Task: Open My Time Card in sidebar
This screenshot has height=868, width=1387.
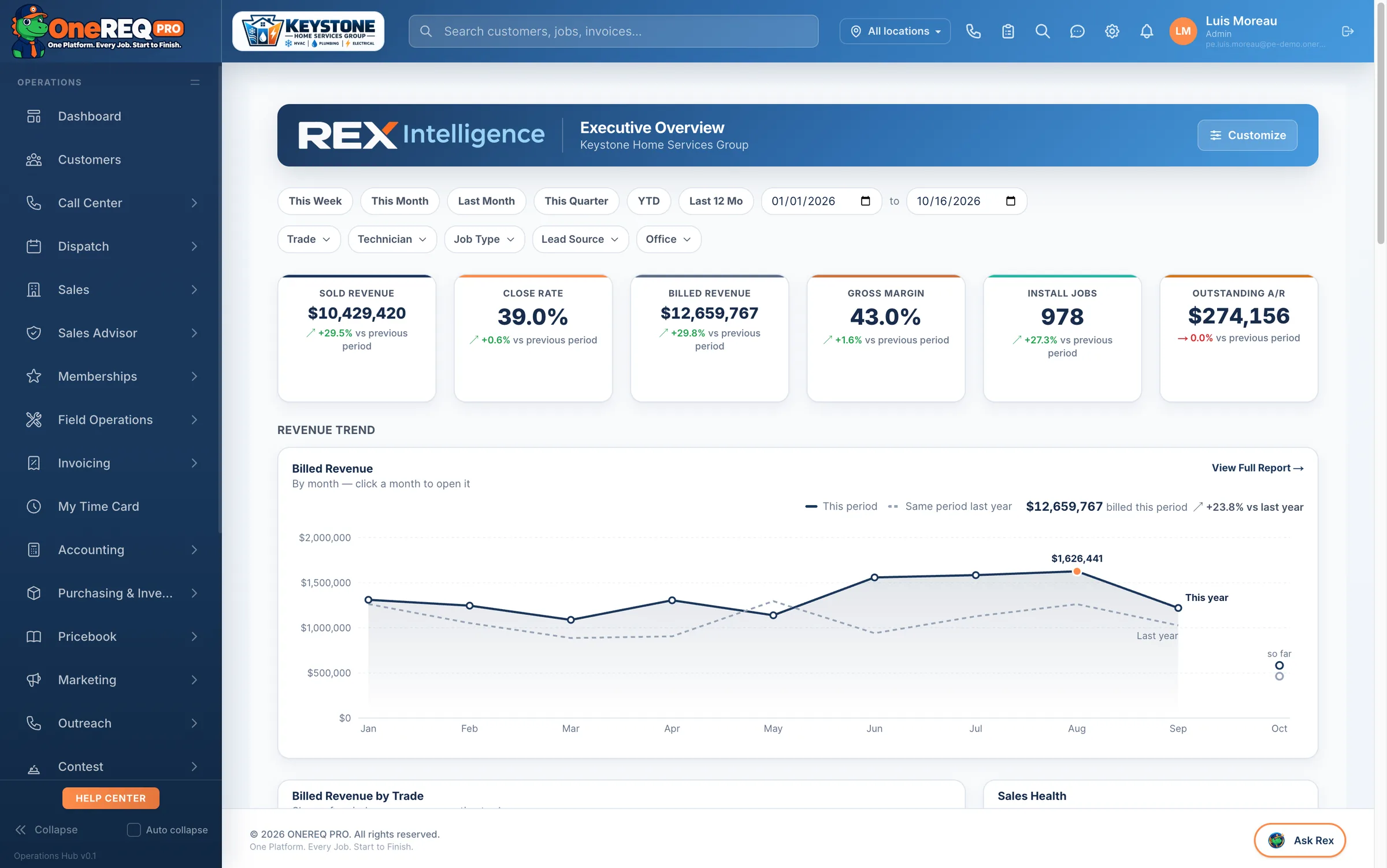Action: [110, 506]
